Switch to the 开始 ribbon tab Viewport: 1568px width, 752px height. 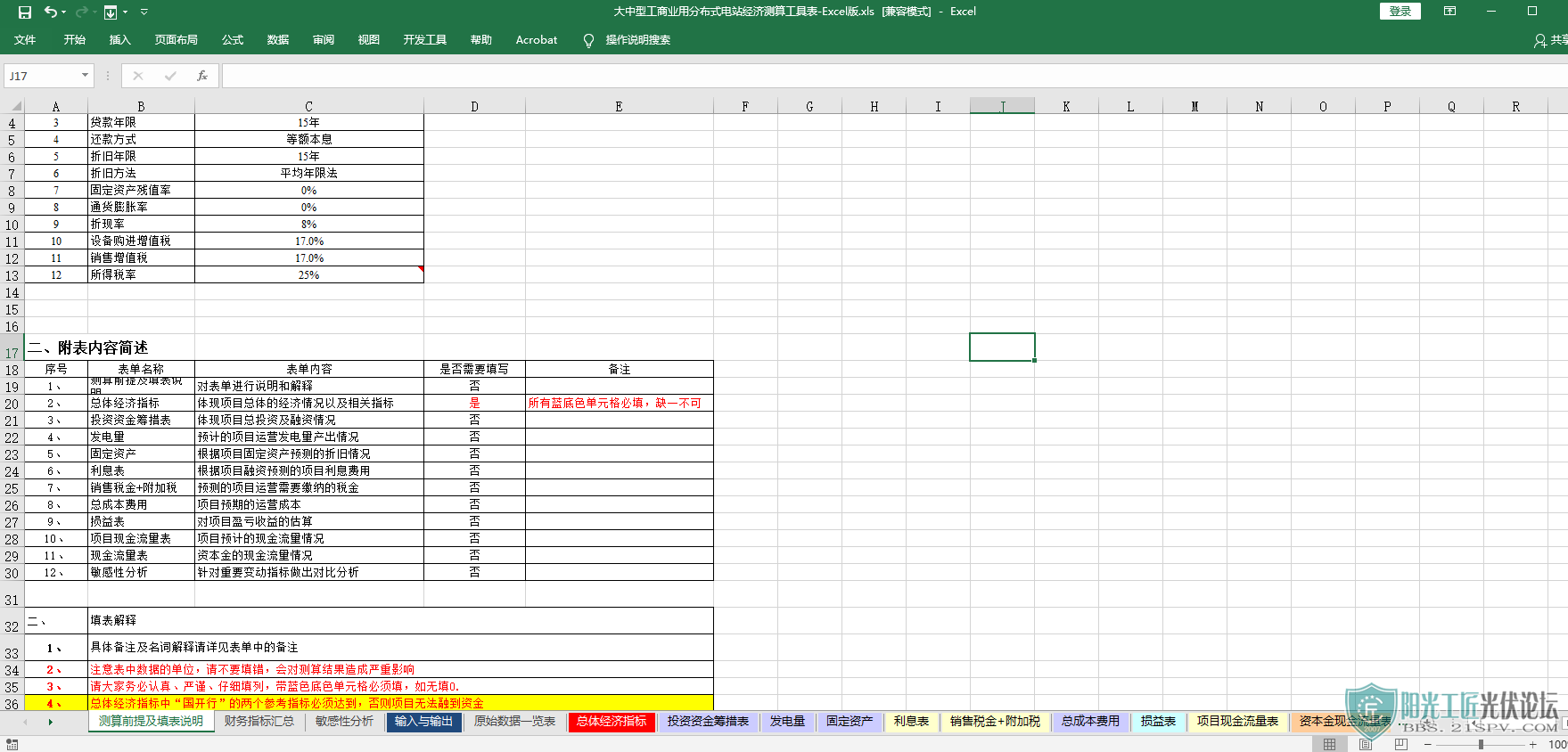75,40
